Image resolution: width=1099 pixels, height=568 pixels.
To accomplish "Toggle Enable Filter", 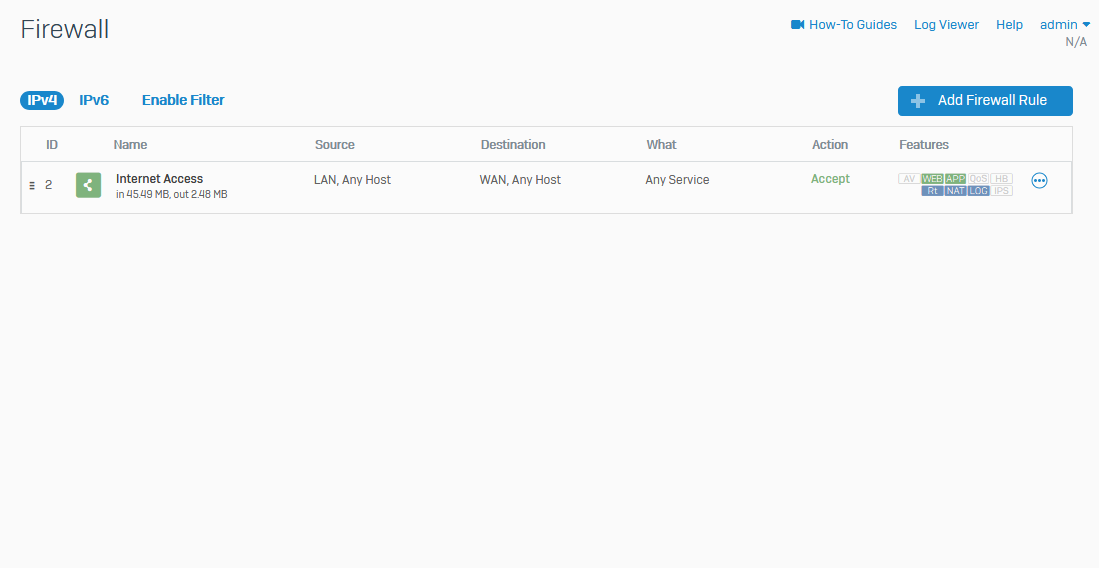I will pos(183,100).
